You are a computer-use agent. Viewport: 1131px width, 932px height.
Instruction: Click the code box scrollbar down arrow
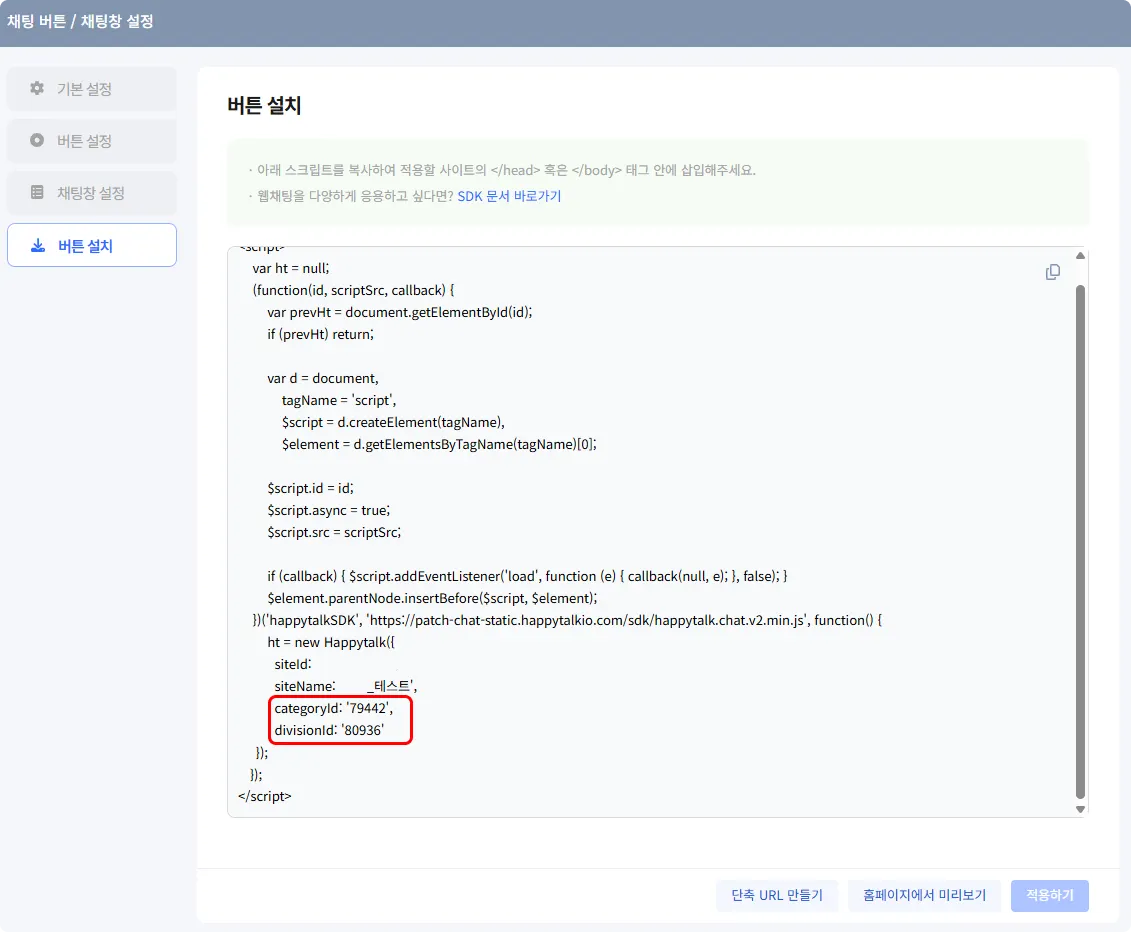(x=1080, y=809)
